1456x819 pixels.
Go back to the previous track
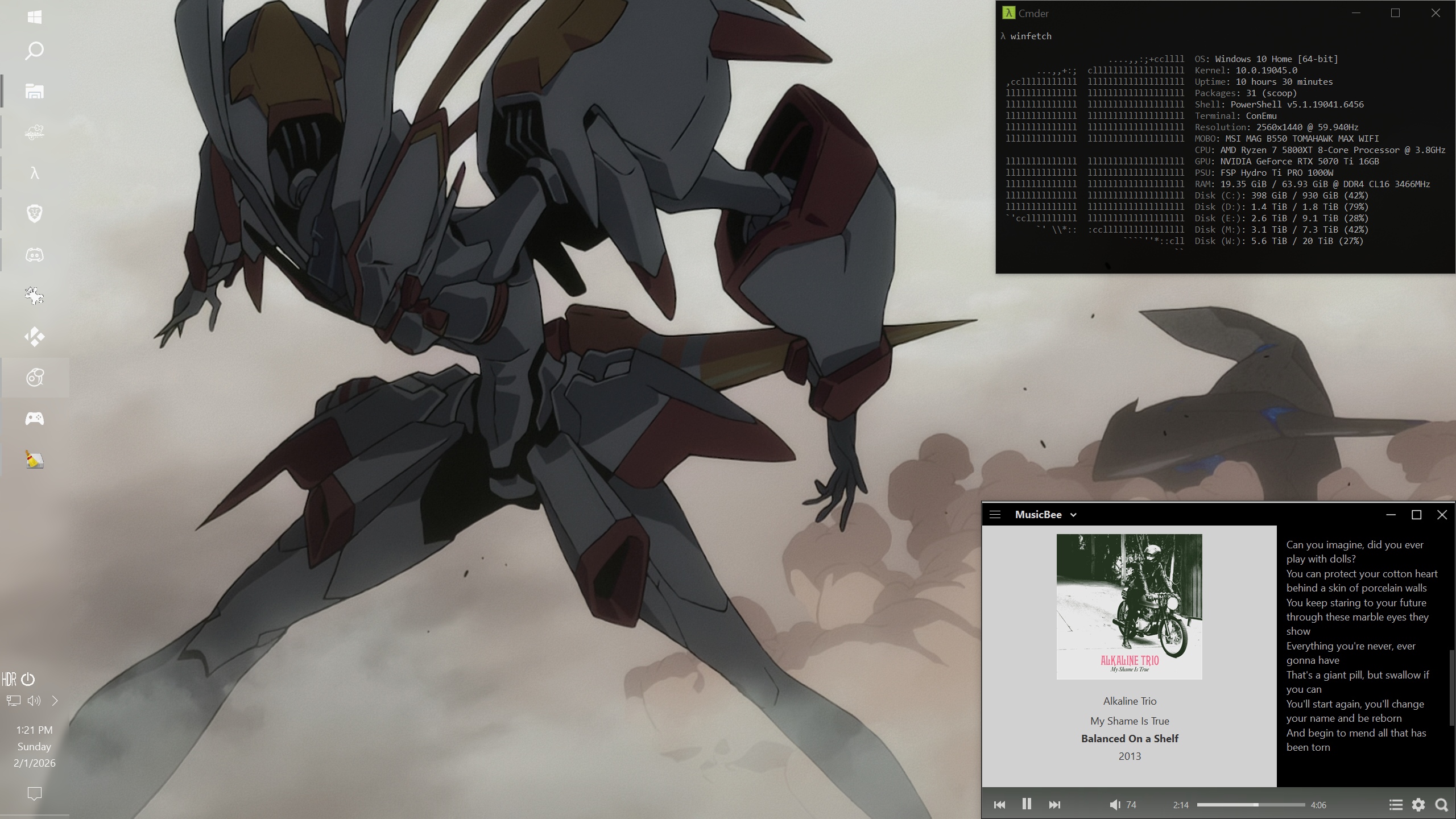[999, 804]
